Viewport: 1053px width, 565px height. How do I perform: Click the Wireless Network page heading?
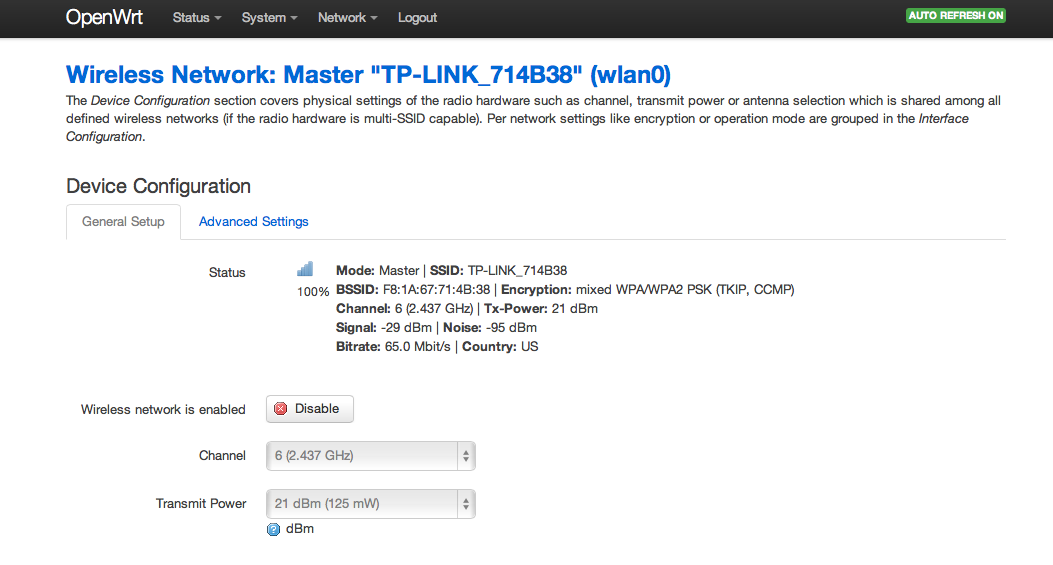(x=368, y=75)
